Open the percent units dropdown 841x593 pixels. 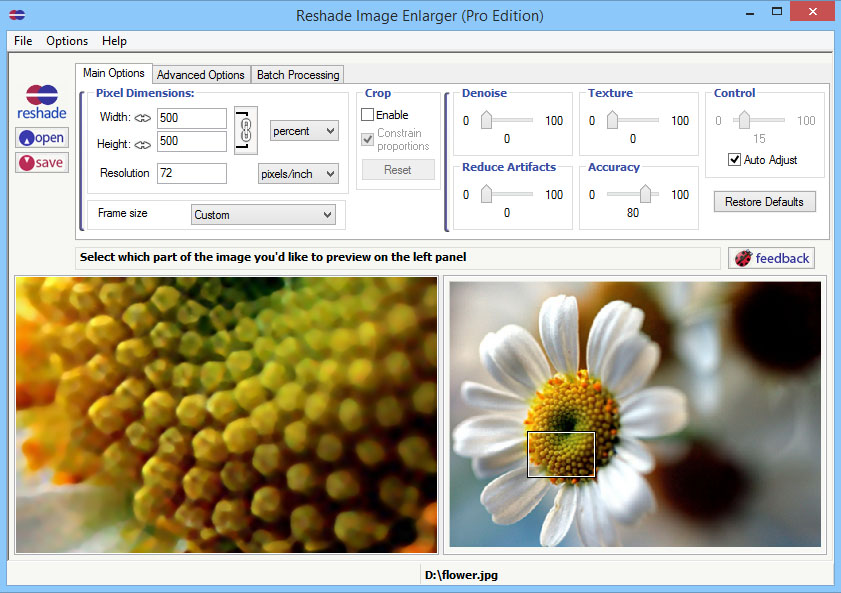tap(303, 130)
